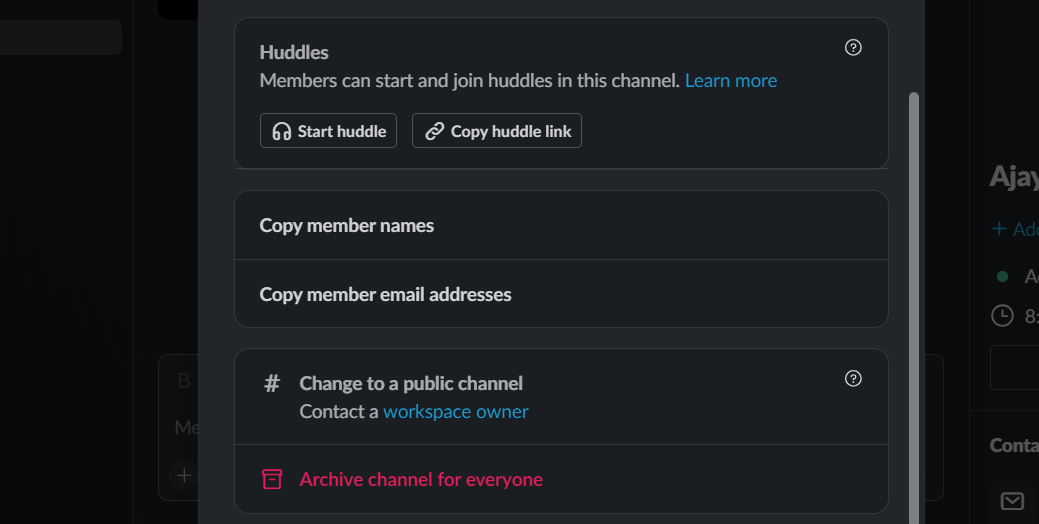
Task: Click the plus attachment button in the composer
Action: click(184, 475)
